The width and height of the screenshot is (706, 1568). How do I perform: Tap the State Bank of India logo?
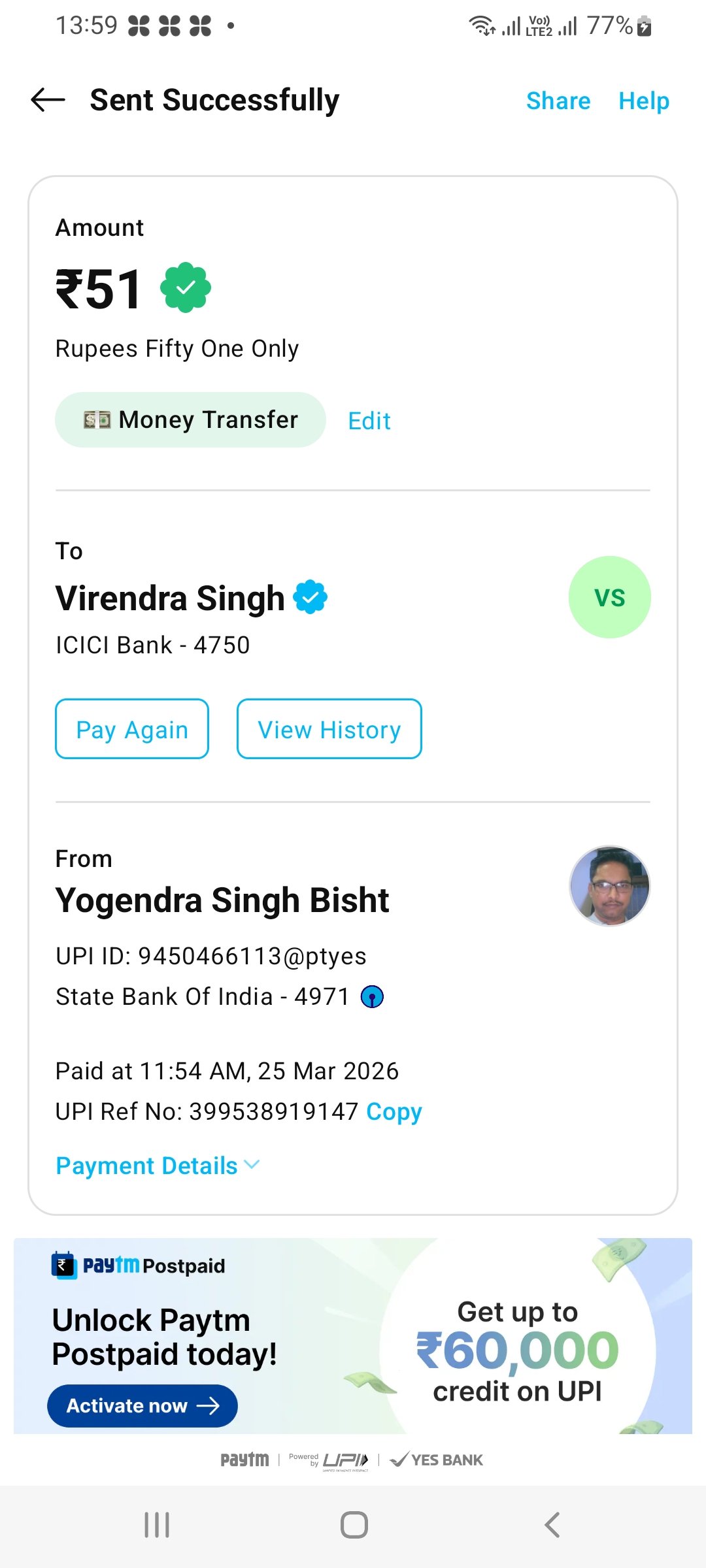373,997
